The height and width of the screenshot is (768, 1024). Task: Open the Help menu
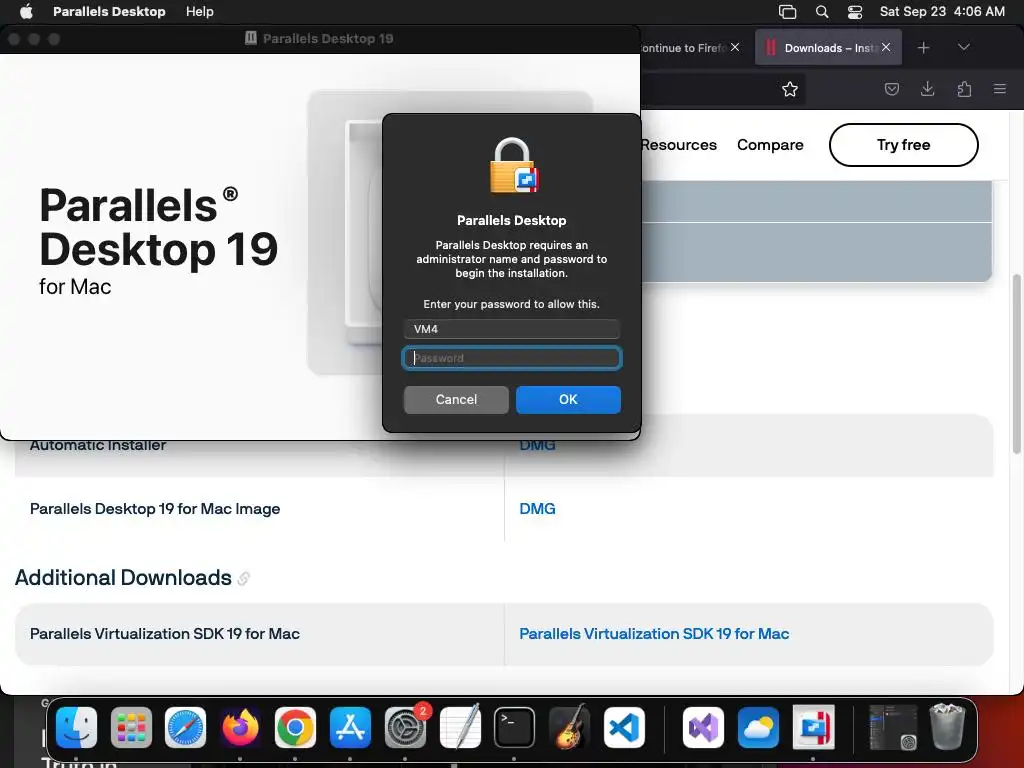pyautogui.click(x=199, y=11)
